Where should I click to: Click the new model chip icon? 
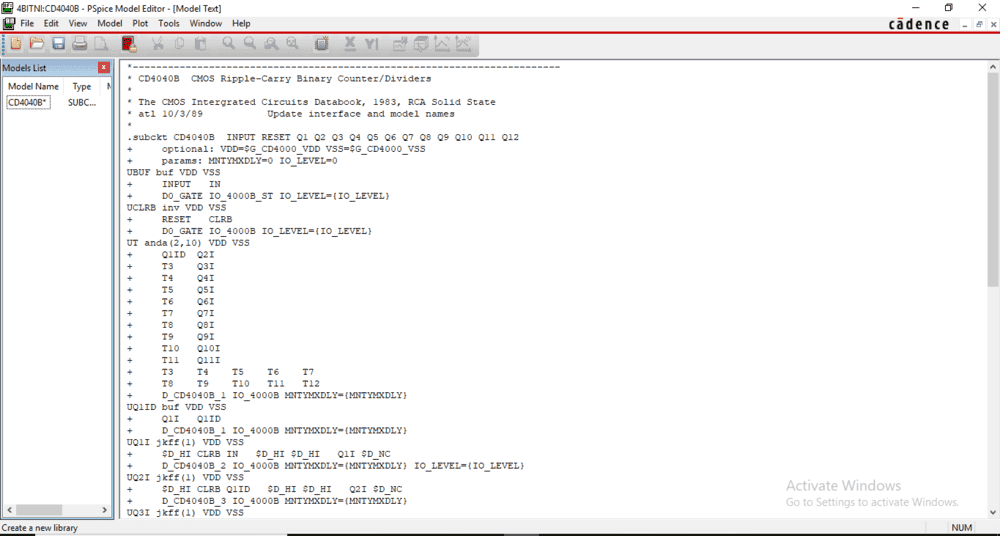coord(321,43)
